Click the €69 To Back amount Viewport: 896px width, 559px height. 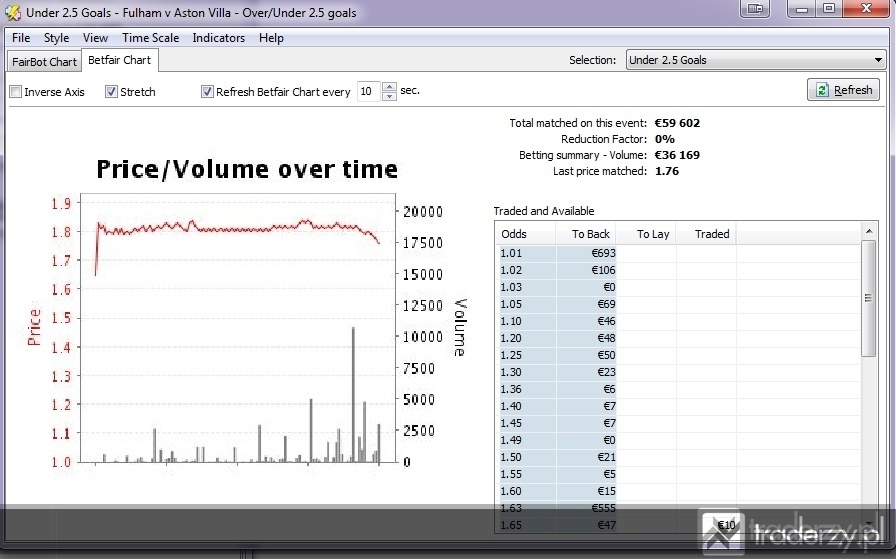606,304
